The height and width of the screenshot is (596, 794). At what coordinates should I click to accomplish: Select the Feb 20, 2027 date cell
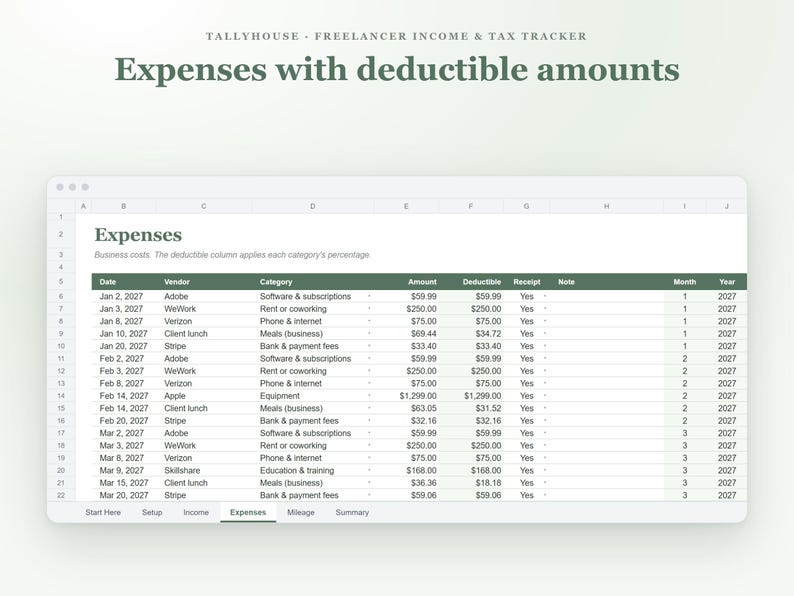tap(124, 421)
